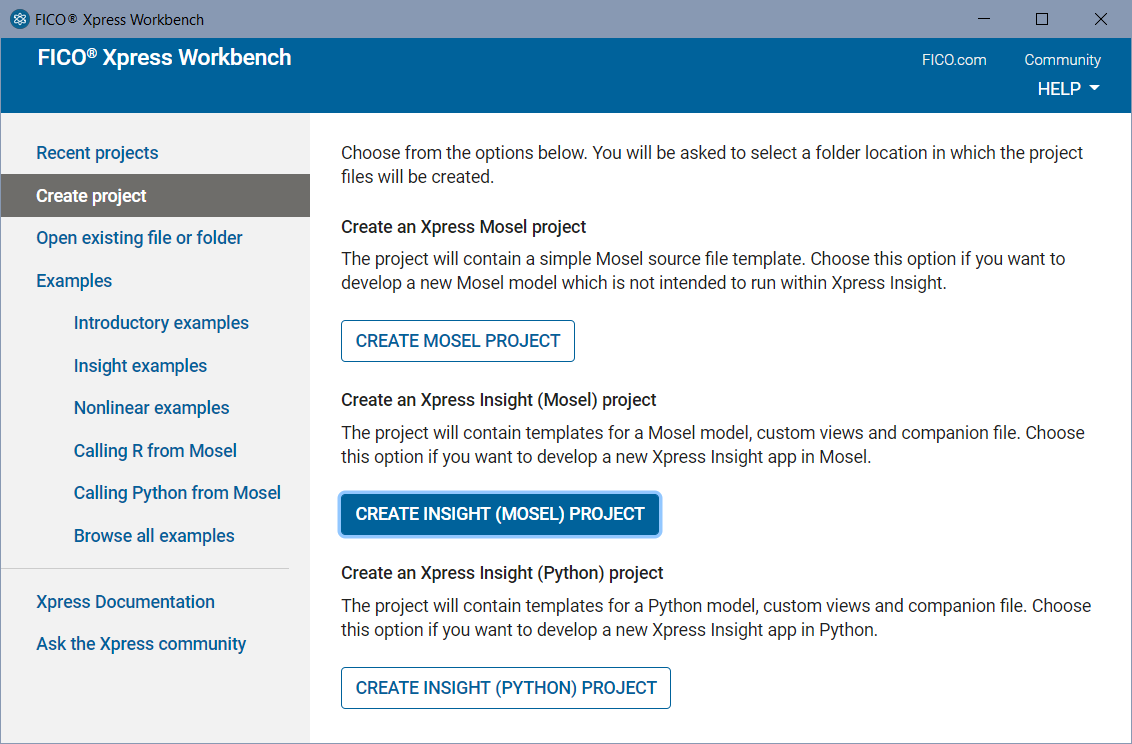Expand the HELP dropdown menu
1132x744 pixels.
click(x=1068, y=89)
